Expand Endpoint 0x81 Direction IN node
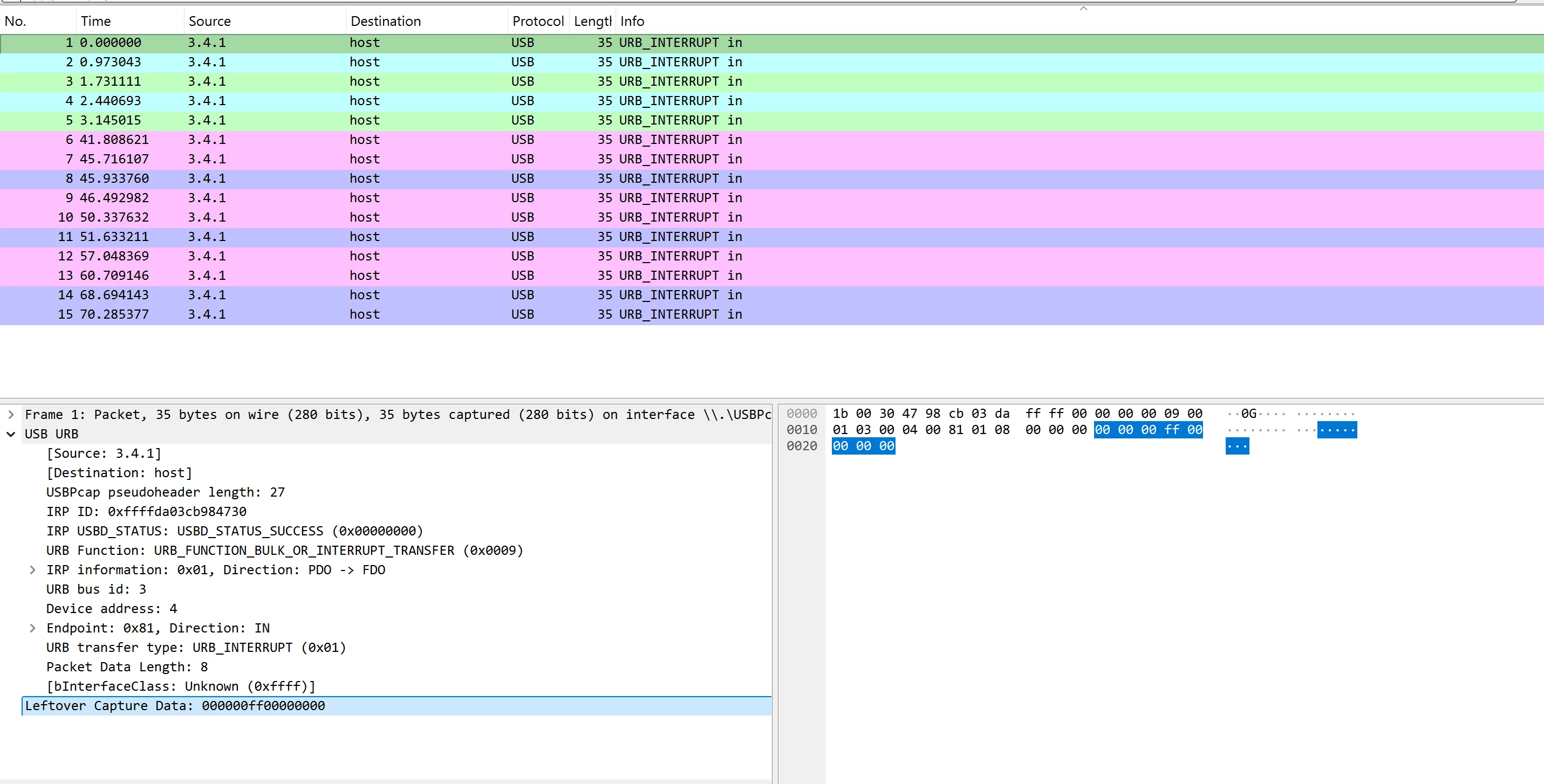The width and height of the screenshot is (1544, 784). [x=32, y=628]
